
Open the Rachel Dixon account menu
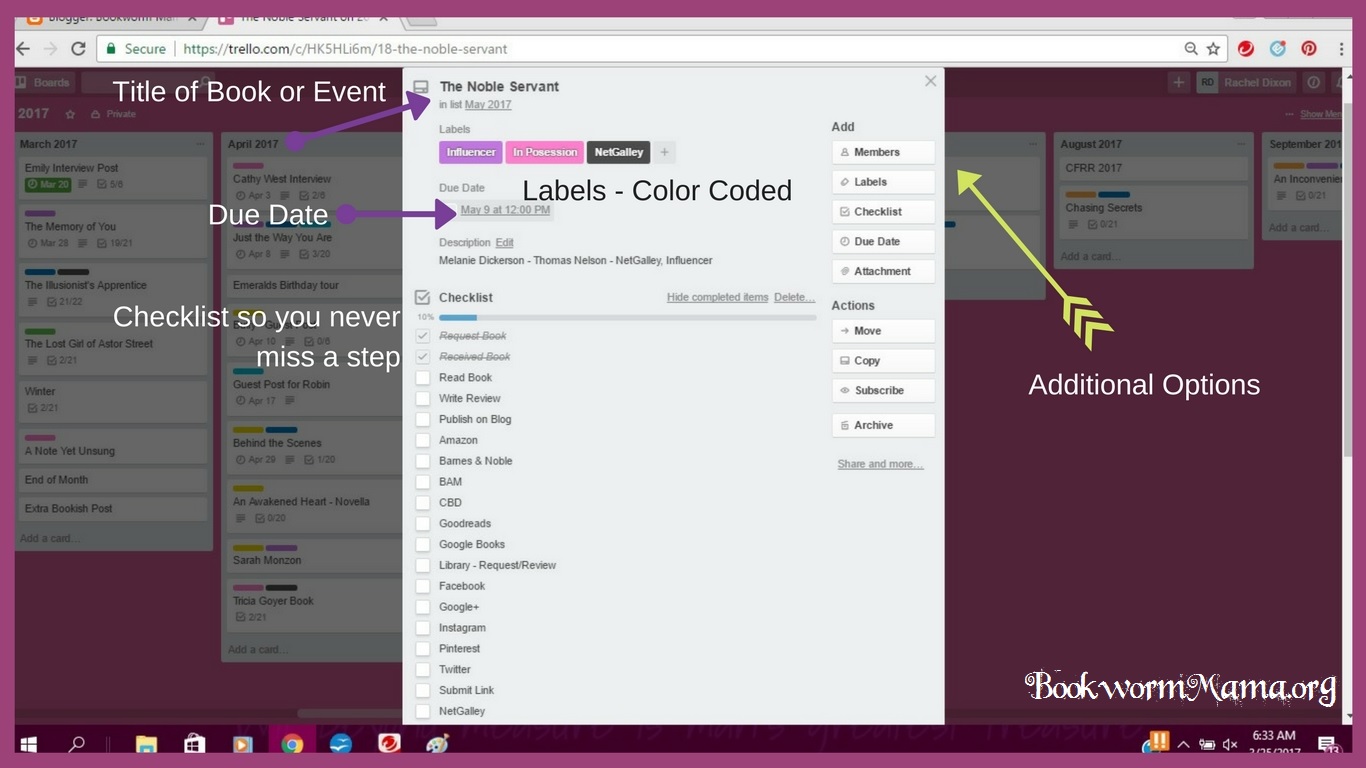pos(1245,83)
